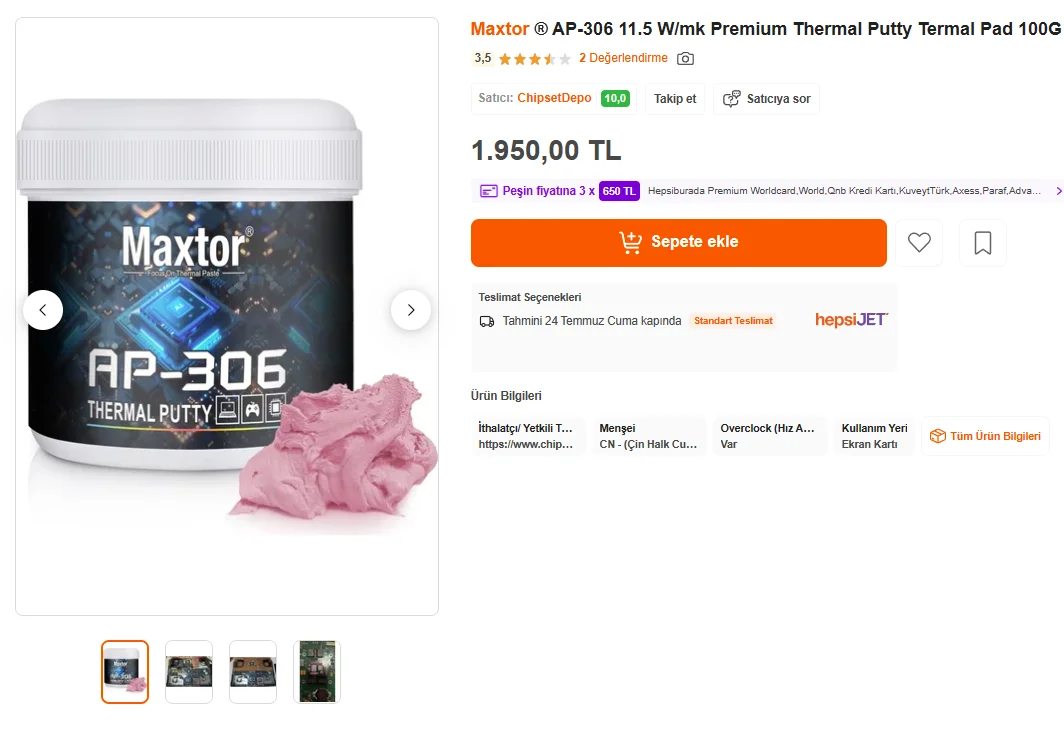Ask the seller via Satıcıya sor
Image resolution: width=1064 pixels, height=734 pixels.
(x=767, y=99)
